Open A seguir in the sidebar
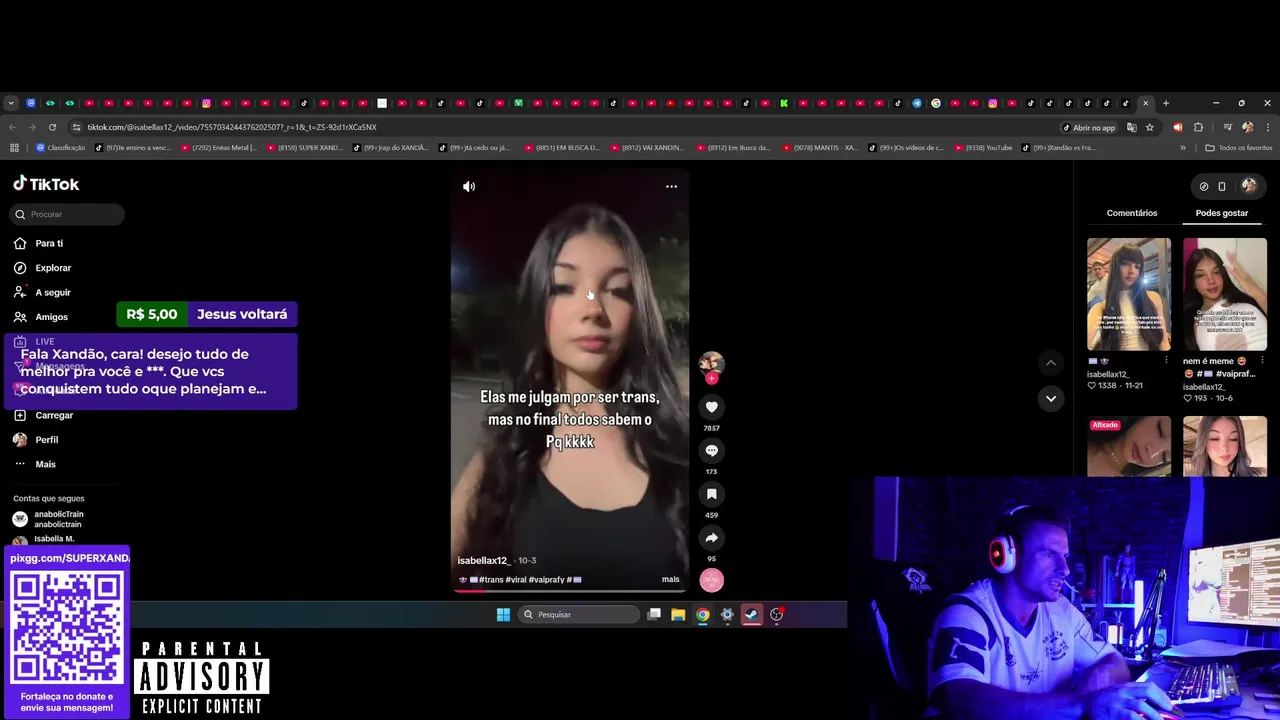Viewport: 1280px width, 720px height. pyautogui.click(x=53, y=292)
